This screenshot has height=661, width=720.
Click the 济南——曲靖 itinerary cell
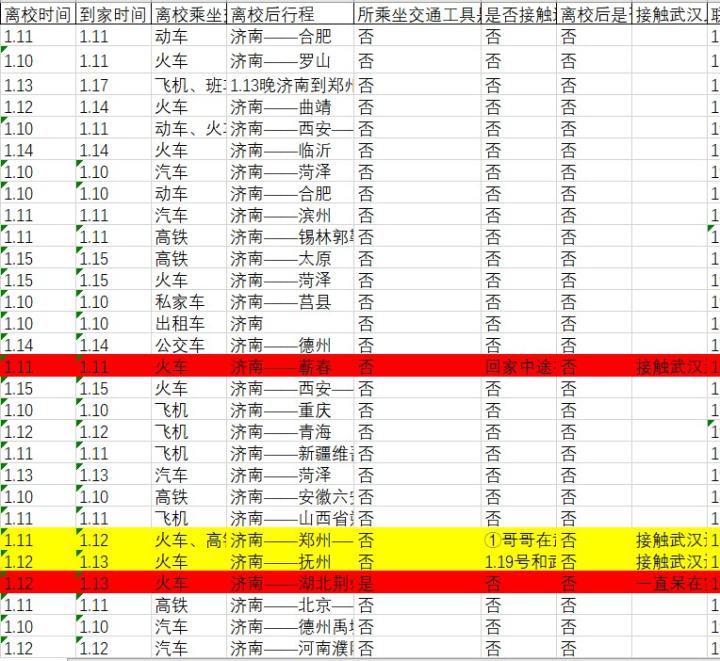[290, 107]
